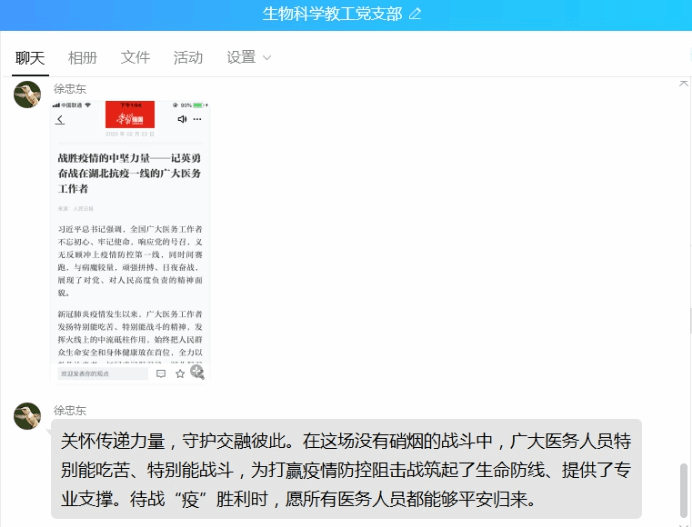
Task: Click the comment bubble icon in shared image
Action: pos(161,373)
